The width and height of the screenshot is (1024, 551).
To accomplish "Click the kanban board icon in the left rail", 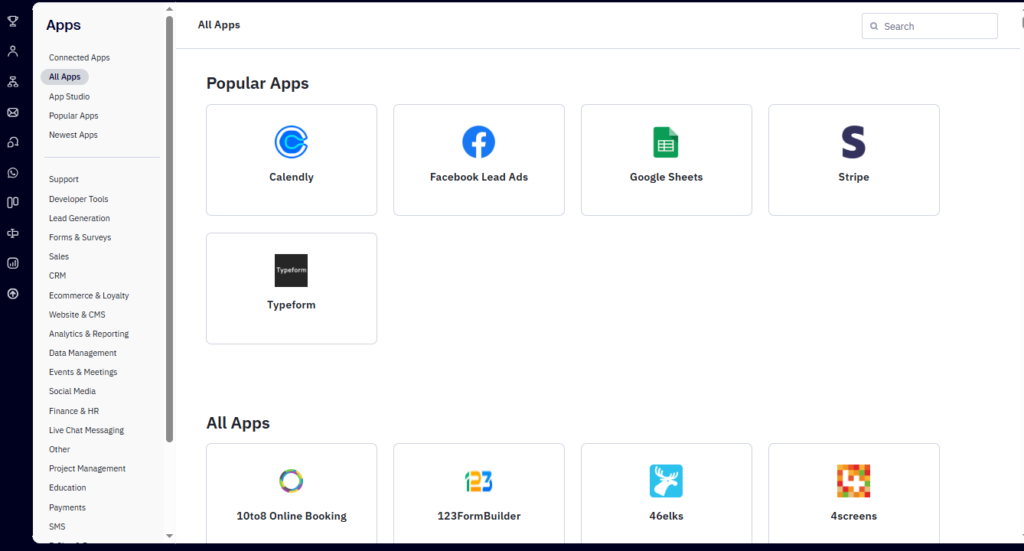I will click(x=12, y=202).
